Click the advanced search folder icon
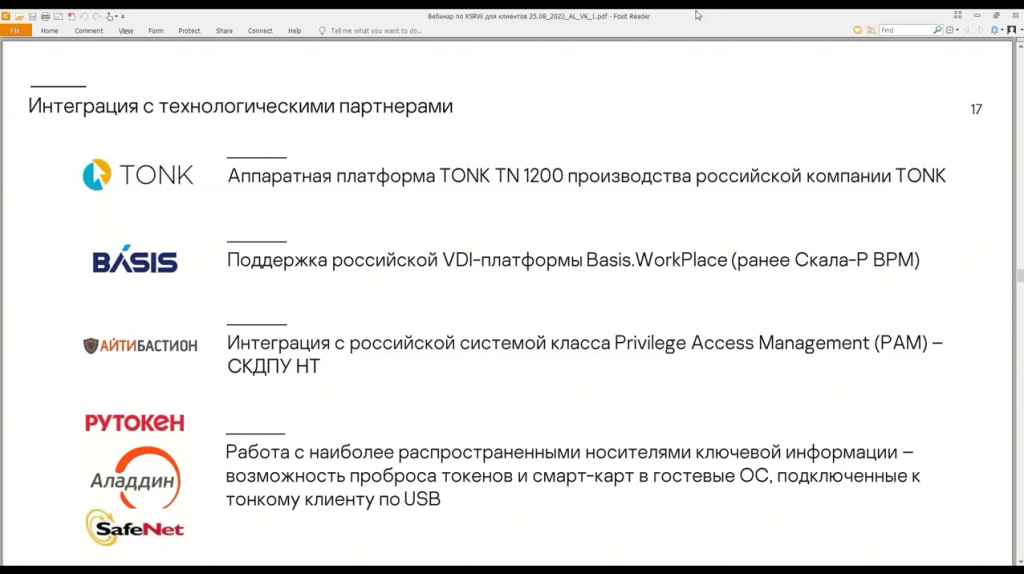 pos(871,30)
